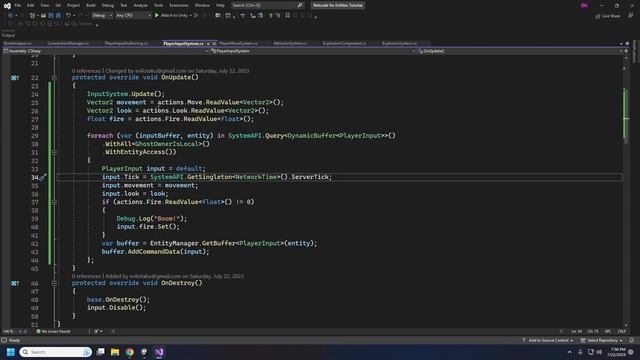Click the override glyph beside line 22
Screen dimensions: 640x360
click(x=15, y=78)
